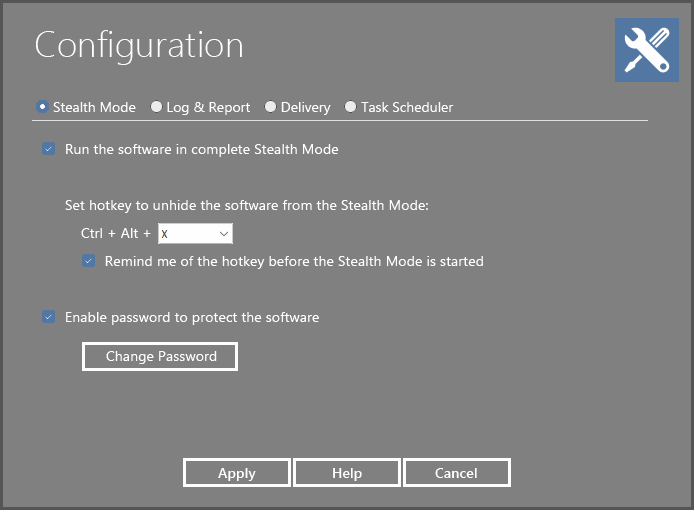Click 'Remind me of the hotkey' label text
694x510 pixels.
tap(294, 261)
